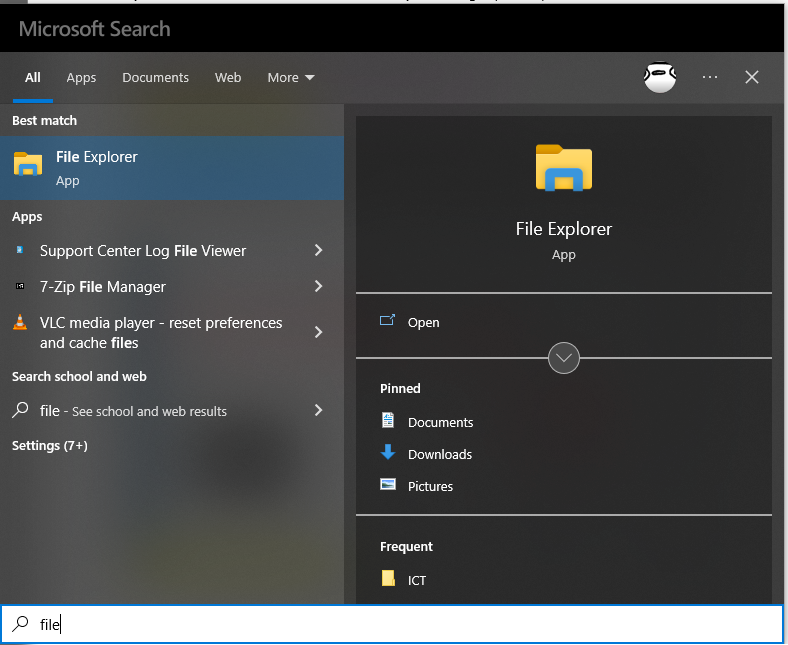Screen dimensions: 788x645
Task: Select 'VLC media player - reset preferences' result
Action: (161, 332)
